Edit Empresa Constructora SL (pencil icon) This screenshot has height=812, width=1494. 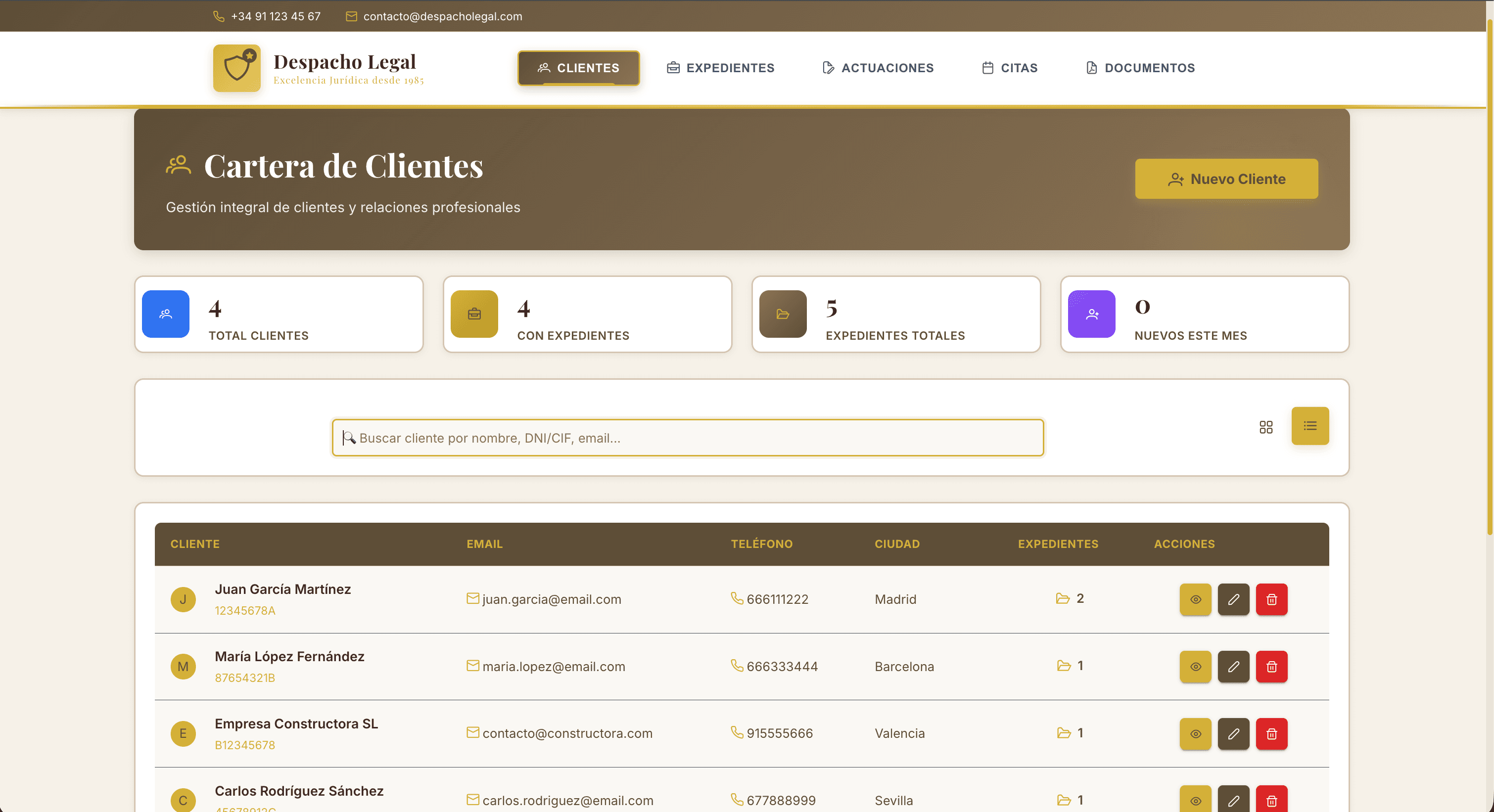(x=1234, y=734)
